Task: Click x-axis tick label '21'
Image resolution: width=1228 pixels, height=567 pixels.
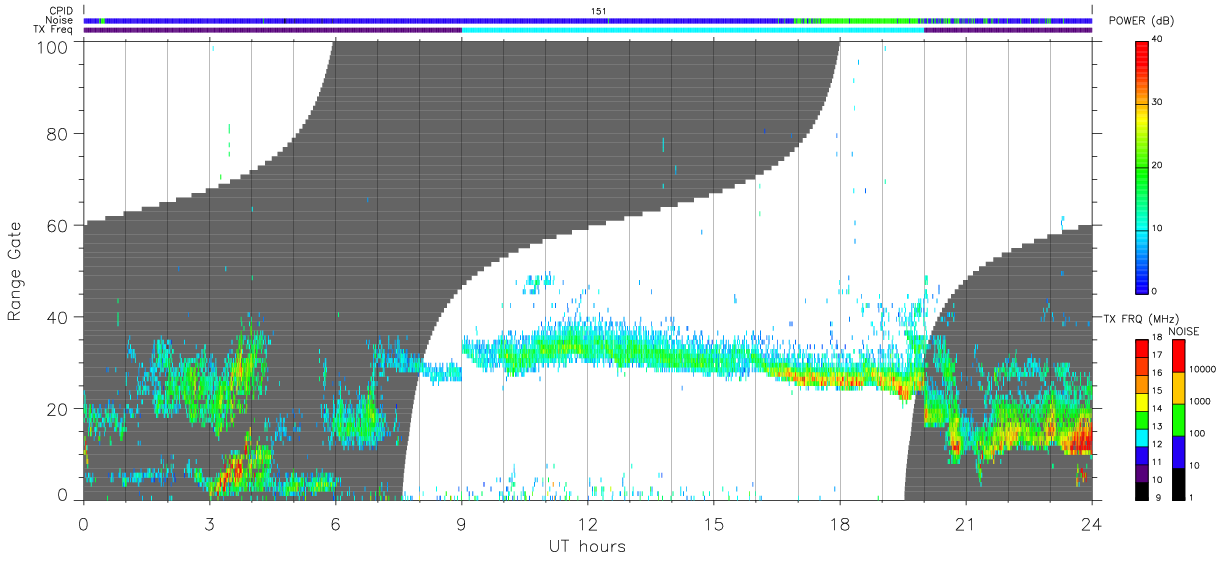Action: pos(966,524)
